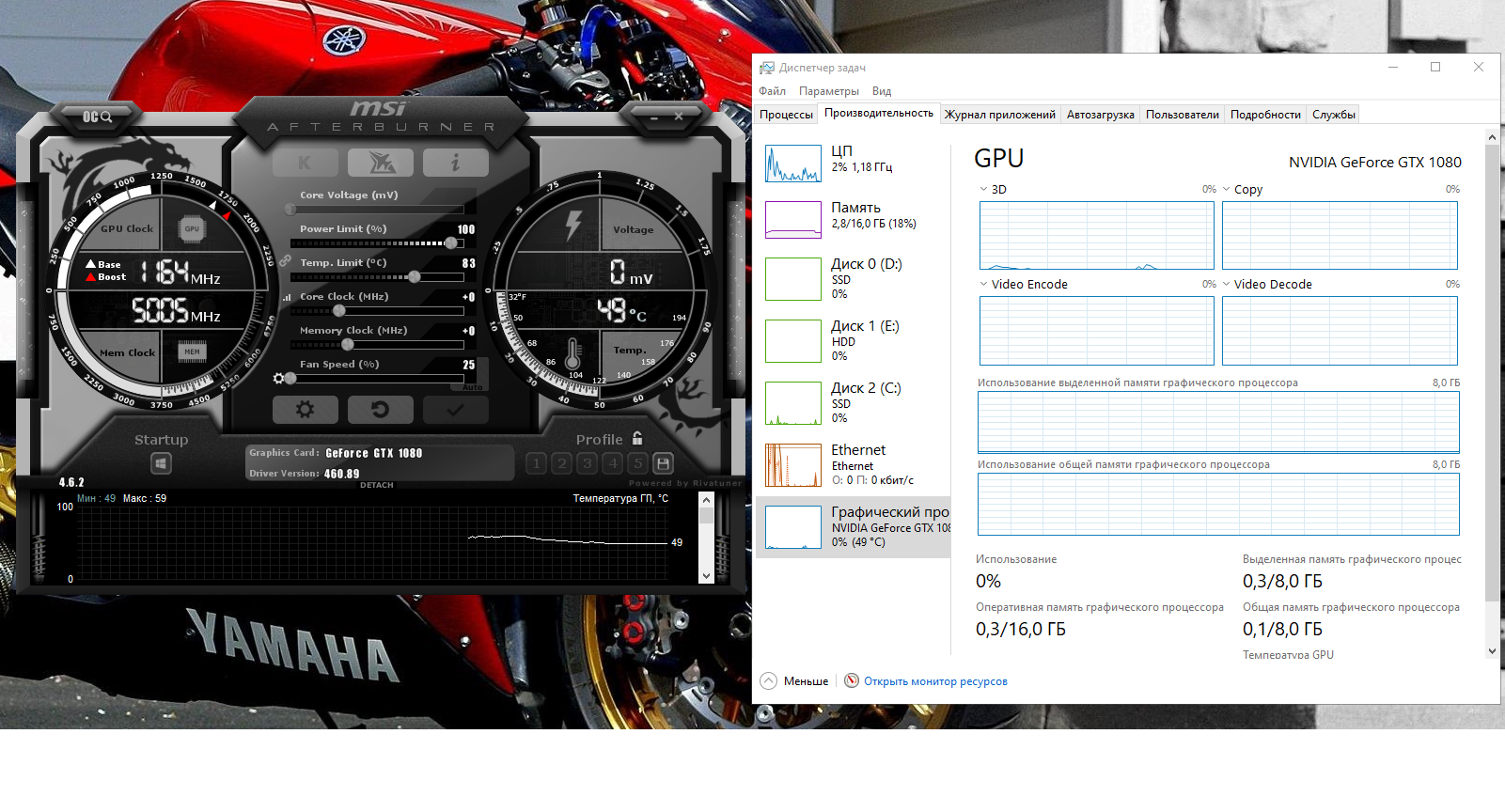Screen dimensions: 1505x812
Task: Select Afterburner profile slot 1
Action: point(536,463)
